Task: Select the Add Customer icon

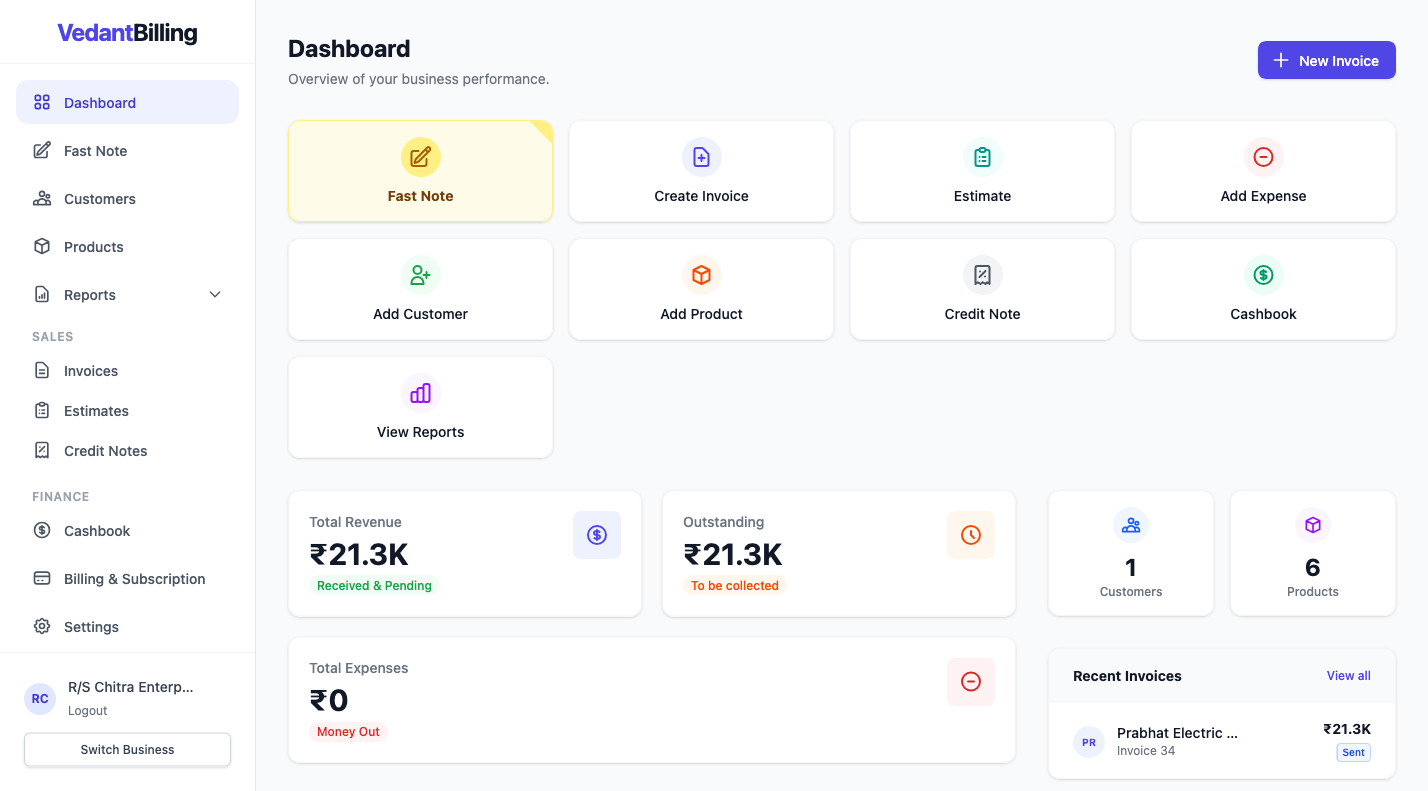Action: (420, 275)
